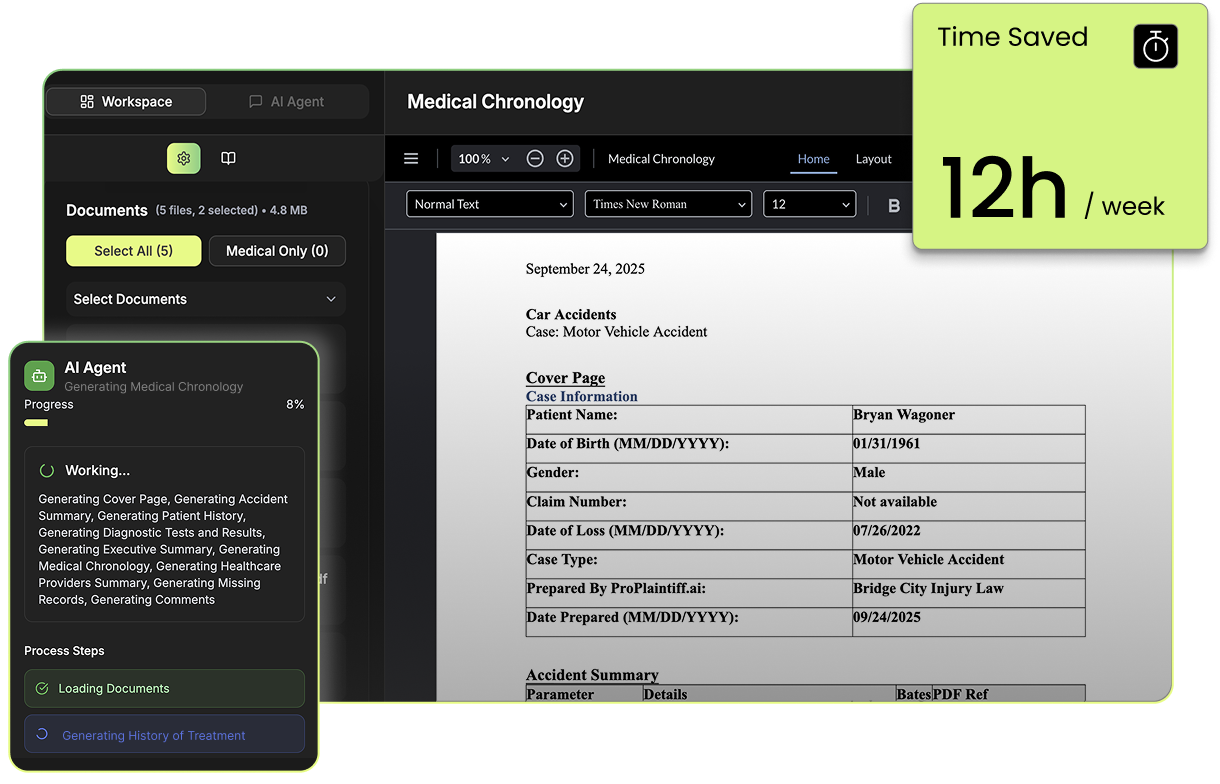Image resolution: width=1220 pixels, height=784 pixels.
Task: Zoom out using the minus icon
Action: point(535,158)
